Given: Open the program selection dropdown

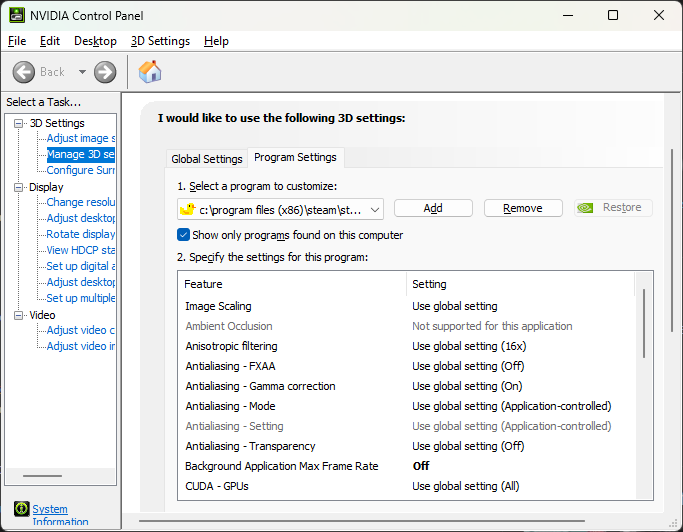Looking at the screenshot, I should pos(375,208).
